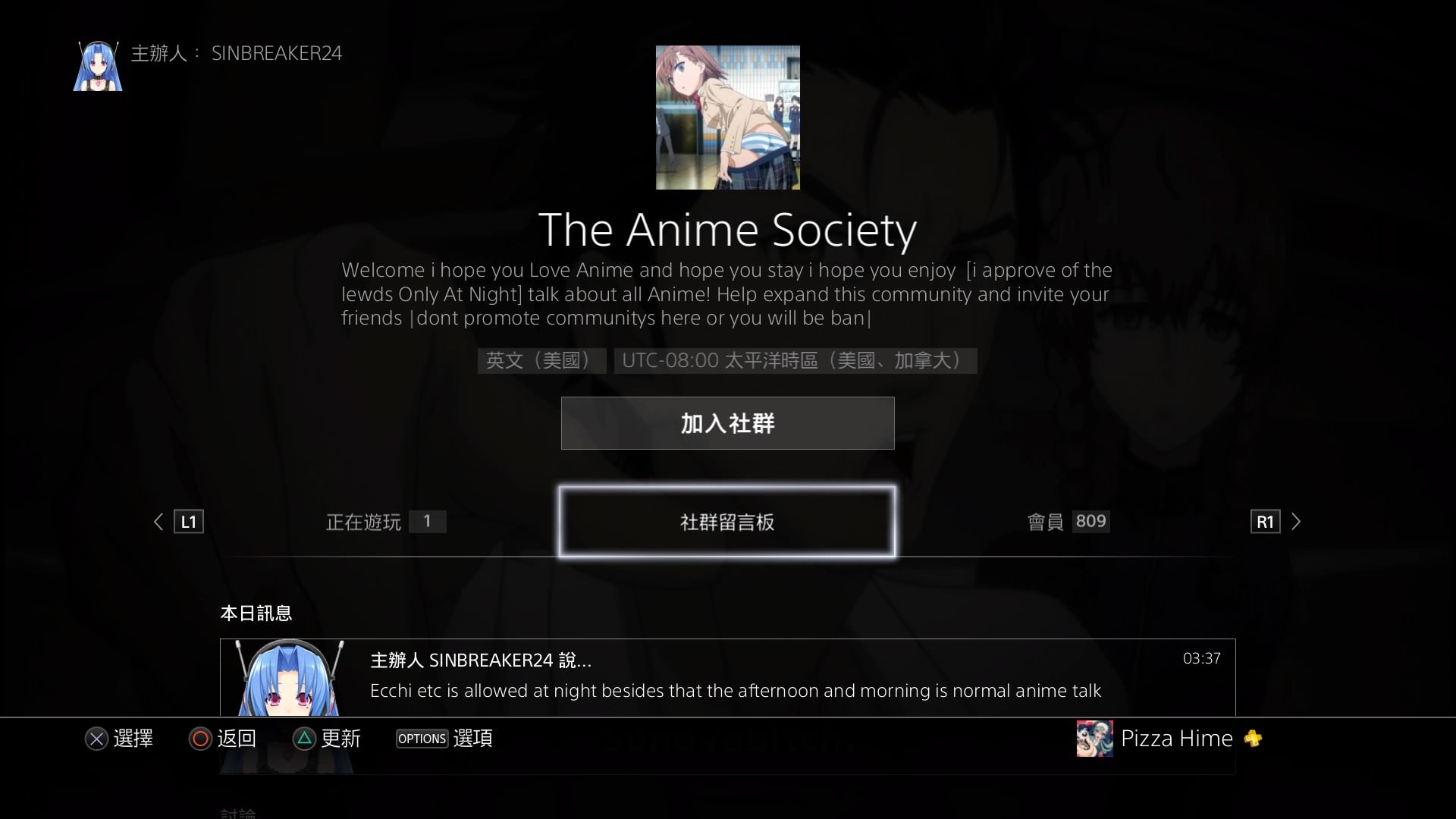Click the cross button select icon

(x=96, y=739)
